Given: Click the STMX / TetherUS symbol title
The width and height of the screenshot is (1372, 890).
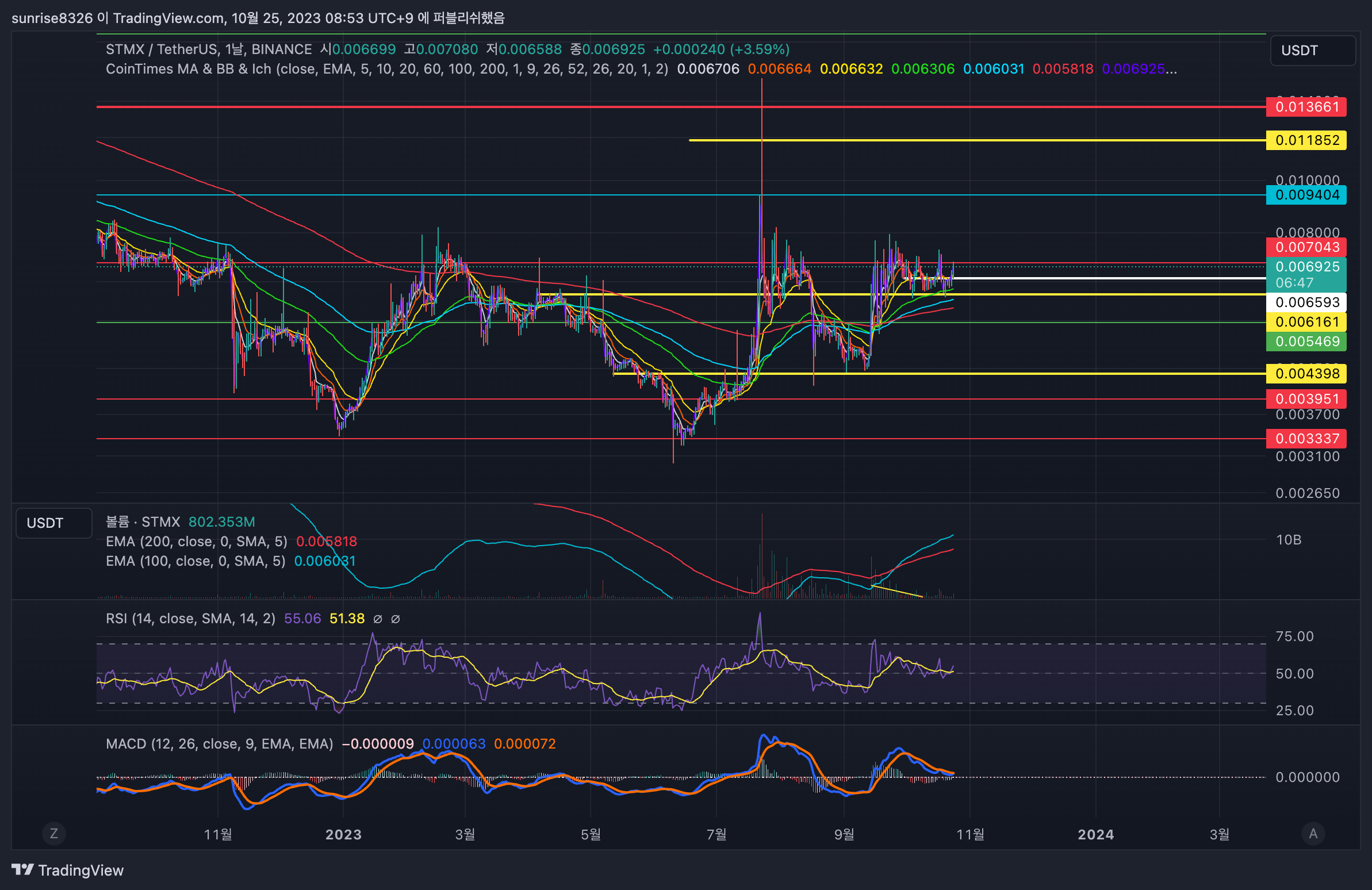Looking at the screenshot, I should click(209, 49).
